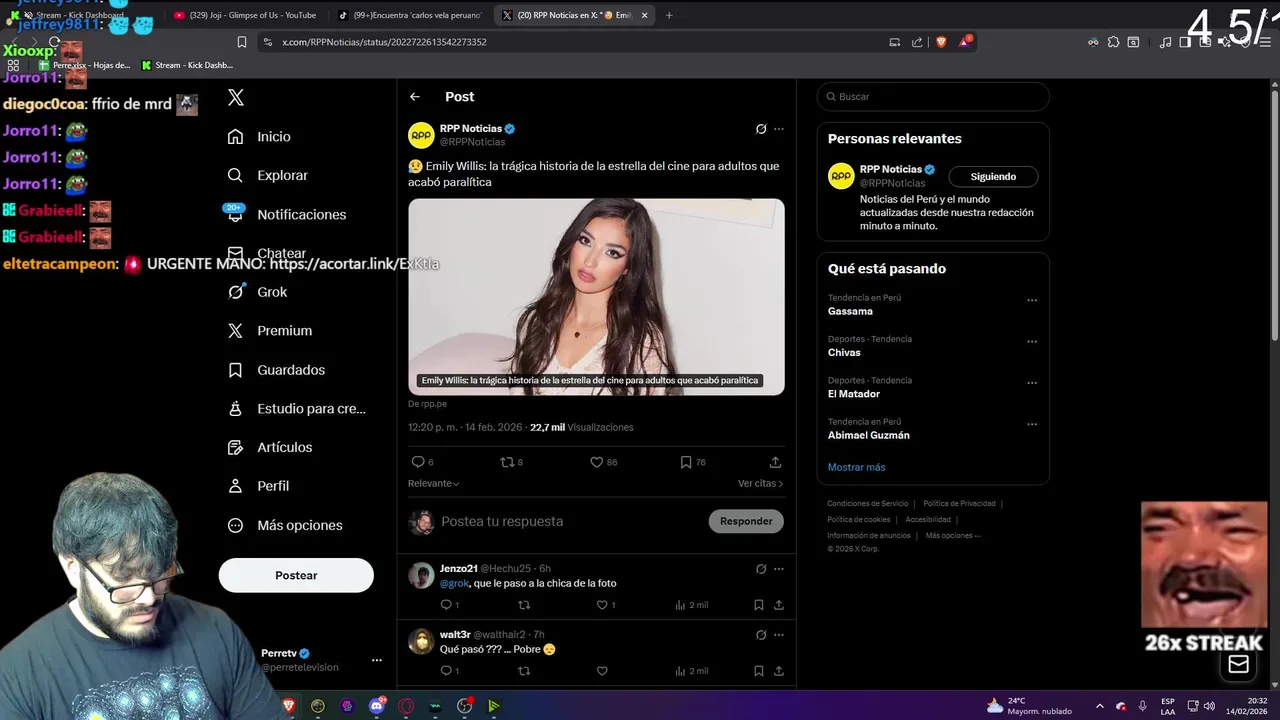Go to Inicio home icon
The image size is (1280, 720).
click(235, 136)
